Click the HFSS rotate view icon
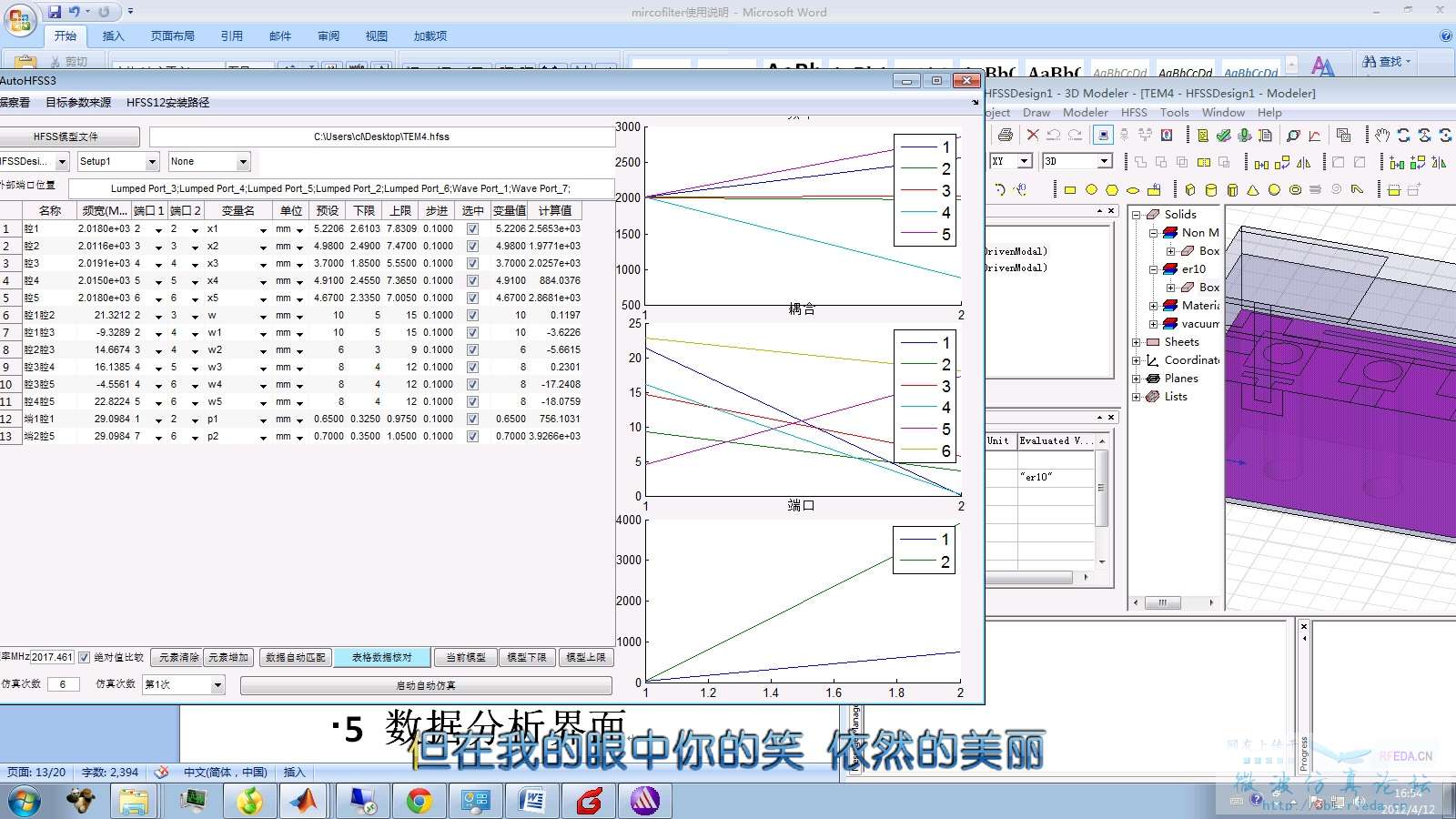Screen dimensions: 1456x819 click(x=1403, y=135)
